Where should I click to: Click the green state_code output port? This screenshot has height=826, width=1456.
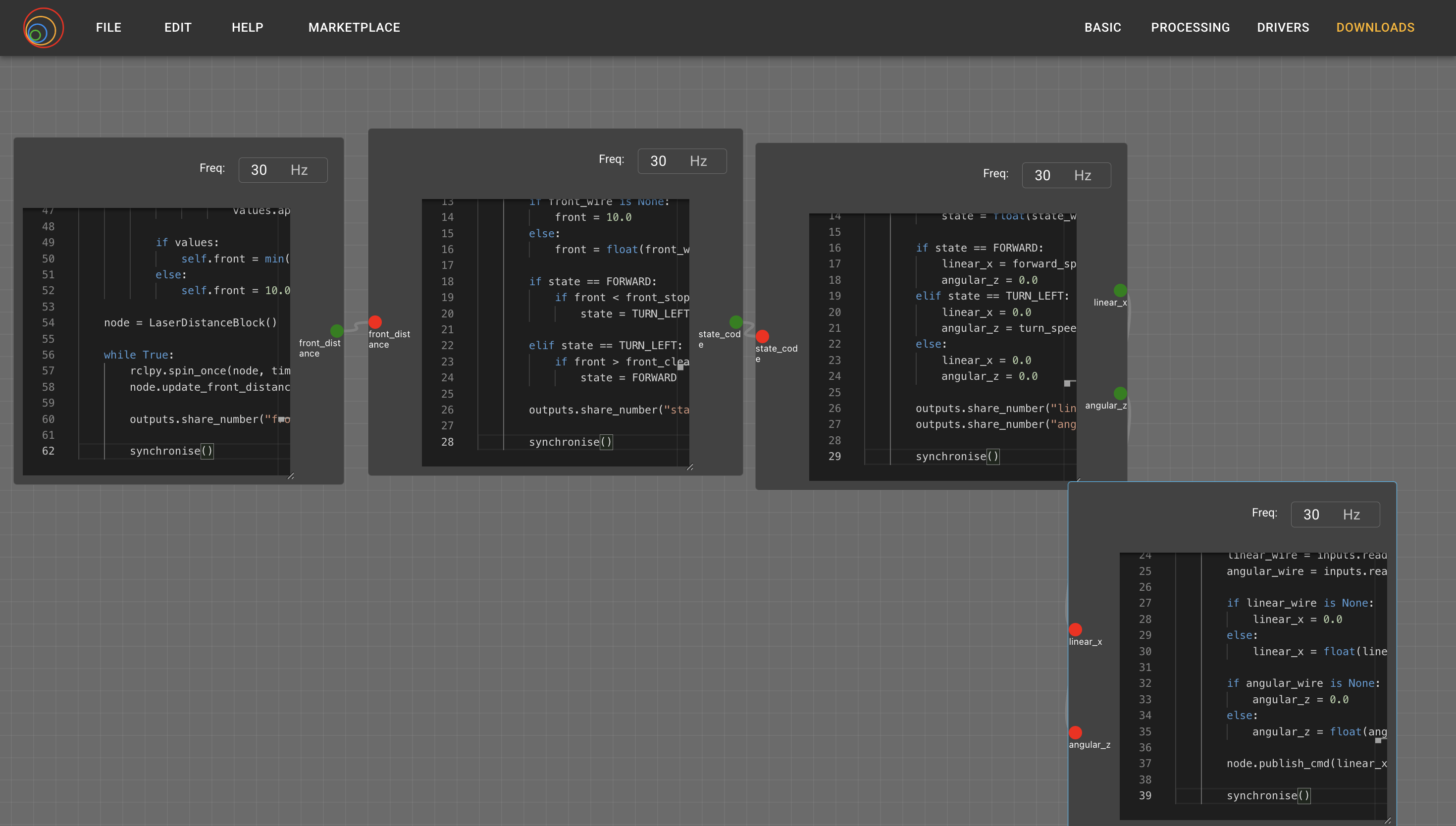[x=735, y=322]
